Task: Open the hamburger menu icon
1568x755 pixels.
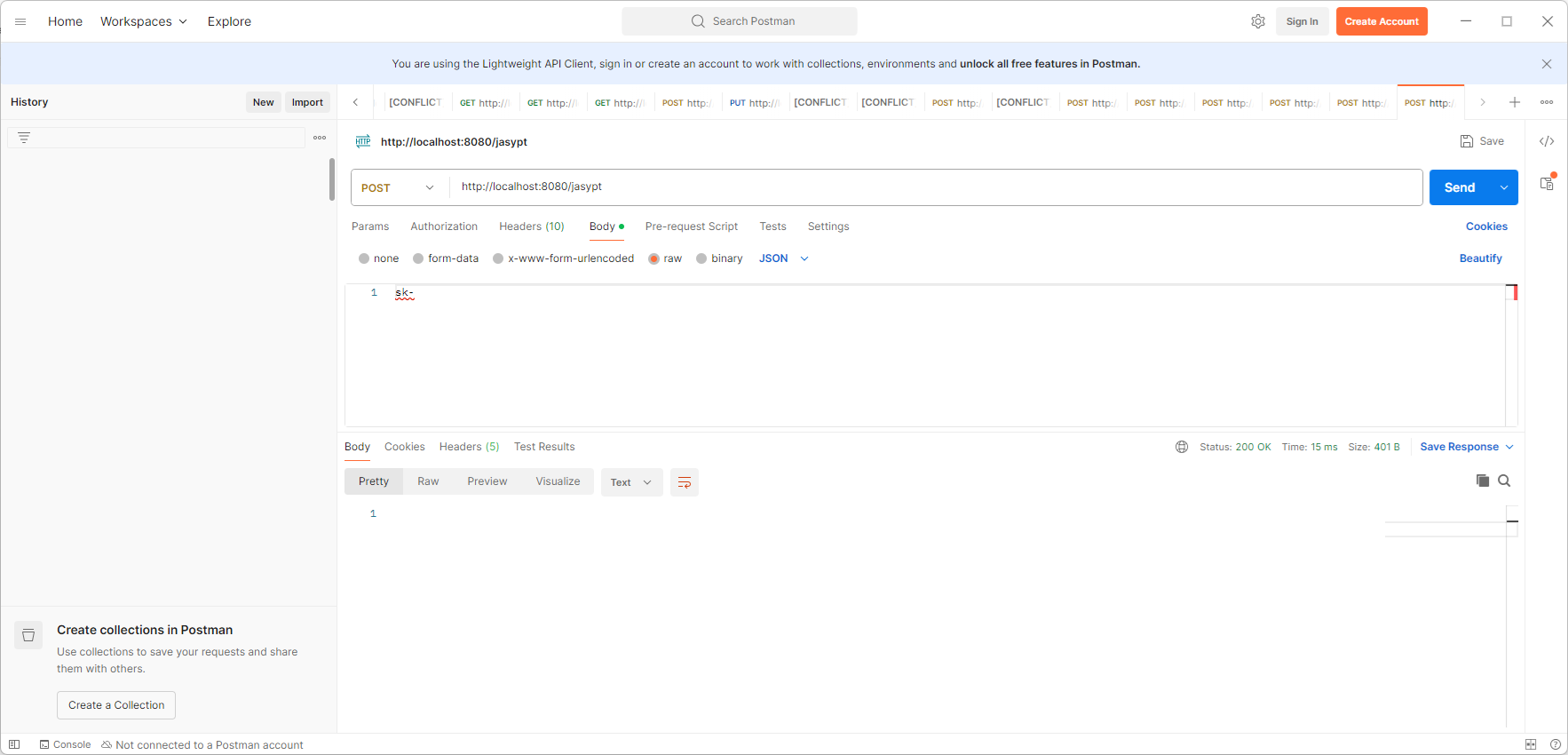Action: (x=20, y=21)
